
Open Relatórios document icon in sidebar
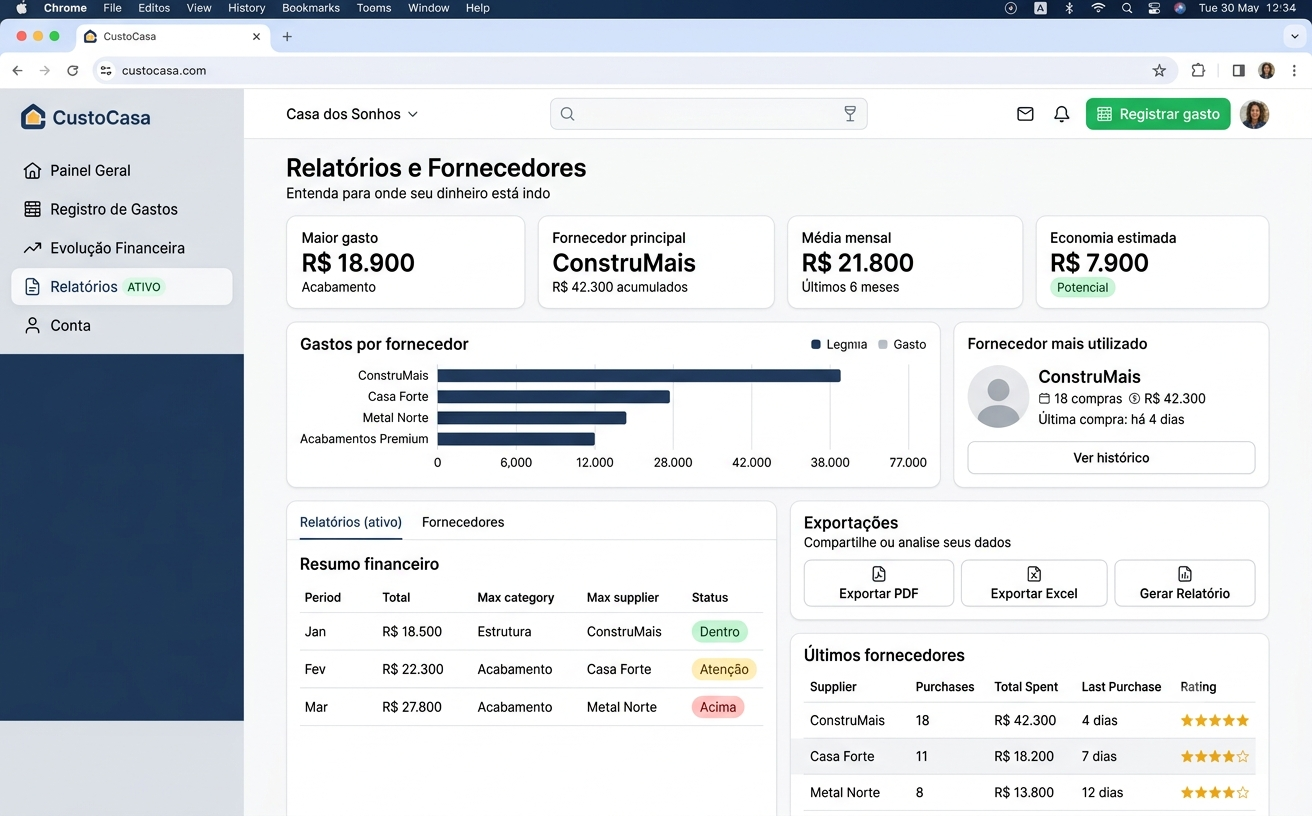tap(32, 287)
